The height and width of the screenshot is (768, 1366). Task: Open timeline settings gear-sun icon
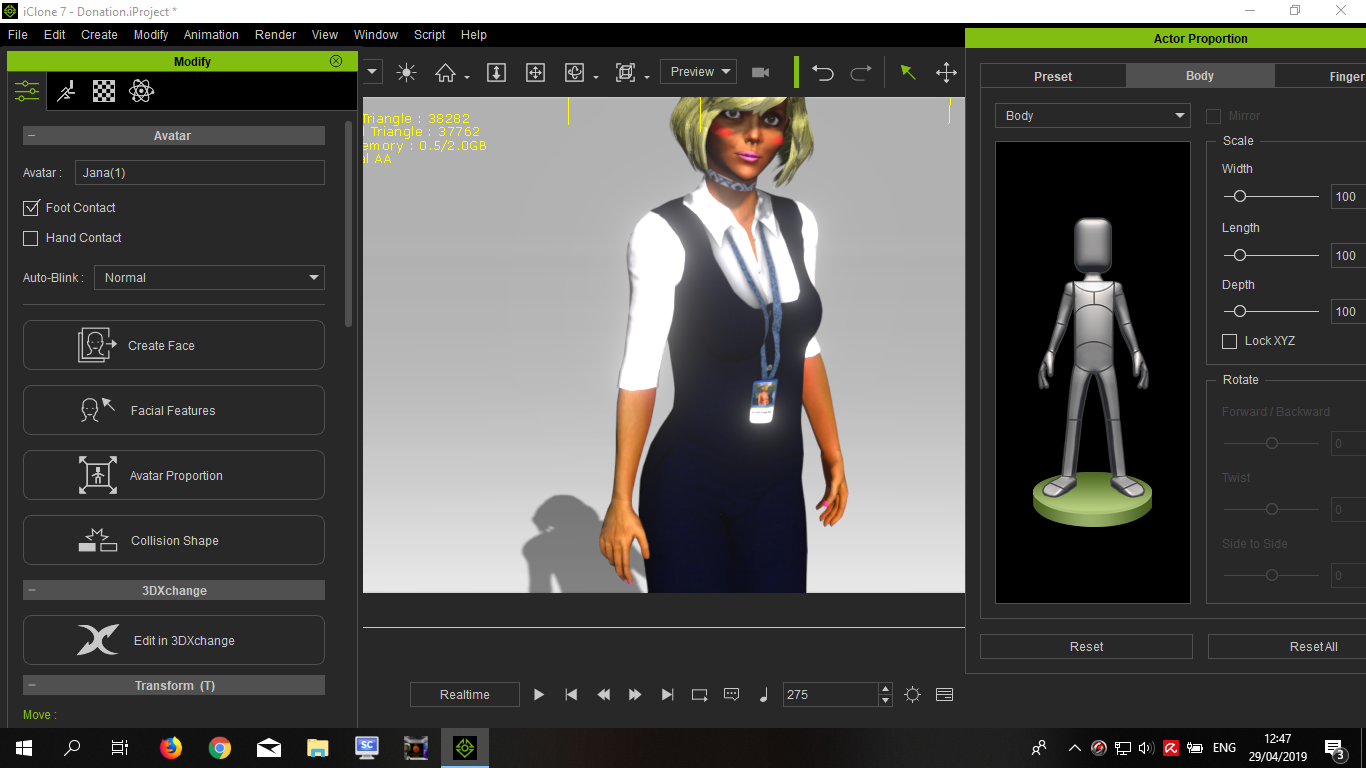tap(912, 694)
